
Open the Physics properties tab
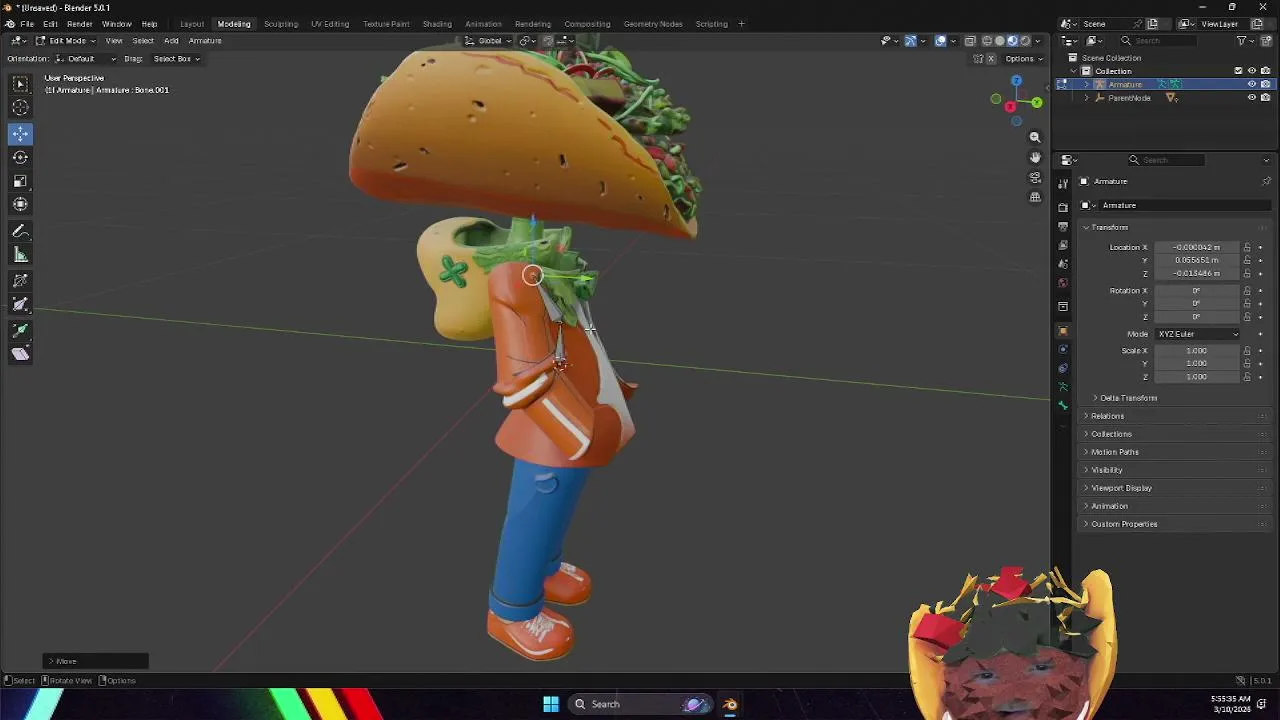point(1063,349)
